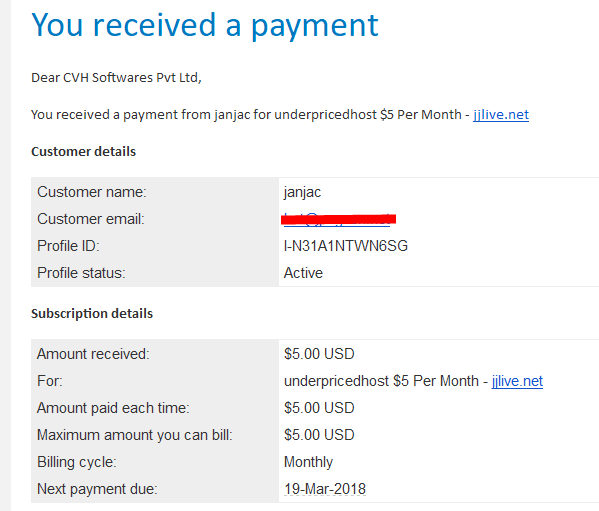Click the Maximum amount you can bill value
Viewport: 599px width, 511px height.
[319, 435]
